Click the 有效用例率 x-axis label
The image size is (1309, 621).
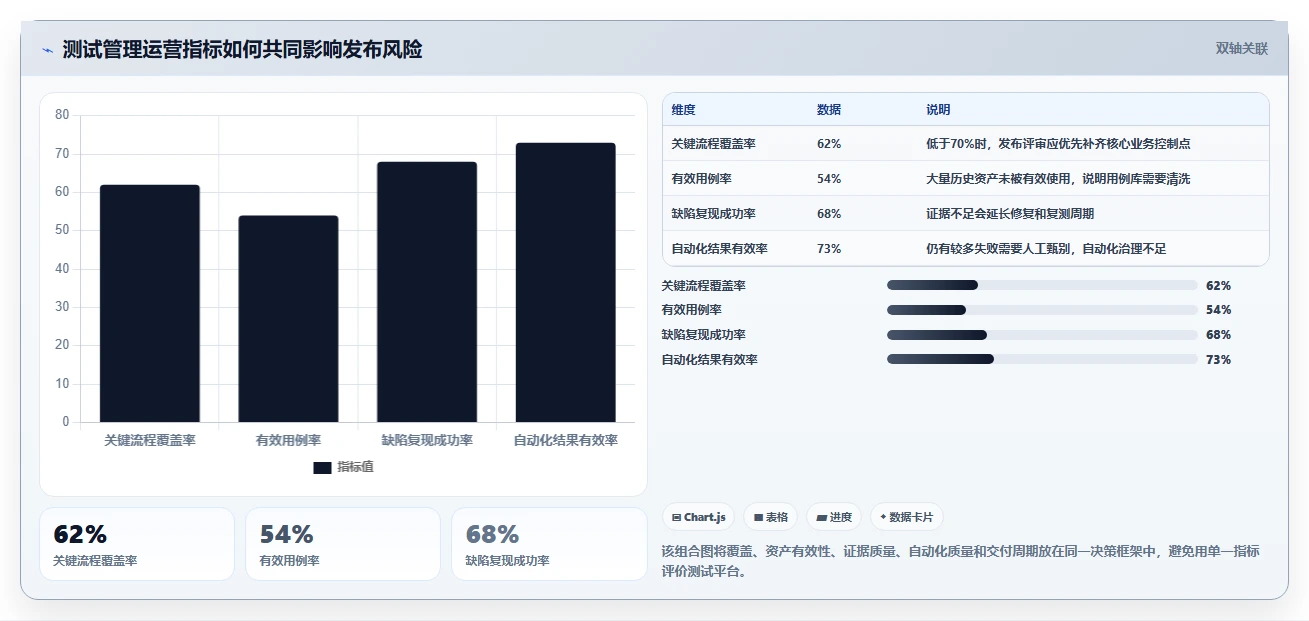288,440
